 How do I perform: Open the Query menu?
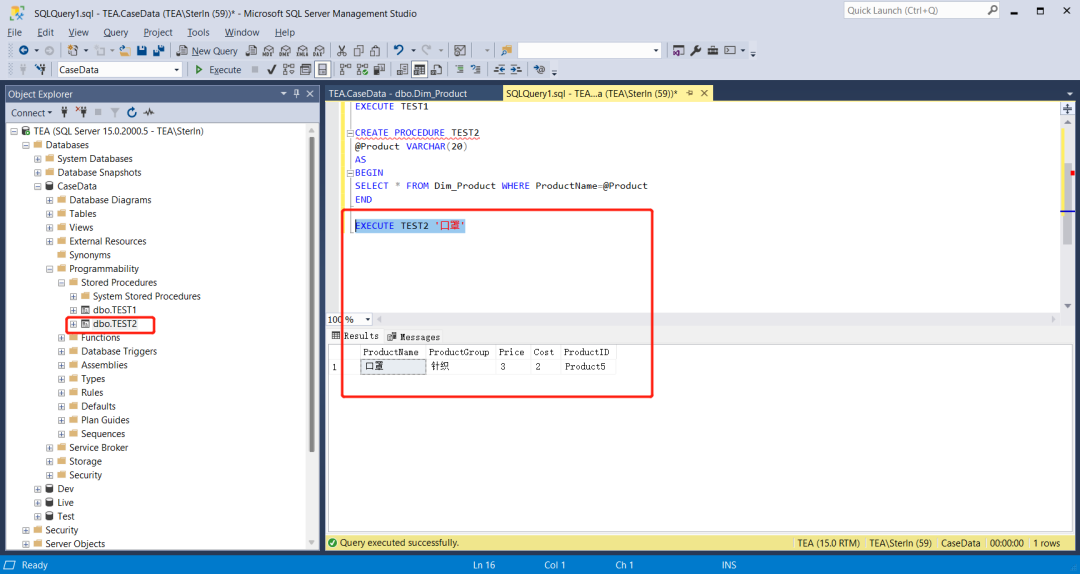point(115,32)
